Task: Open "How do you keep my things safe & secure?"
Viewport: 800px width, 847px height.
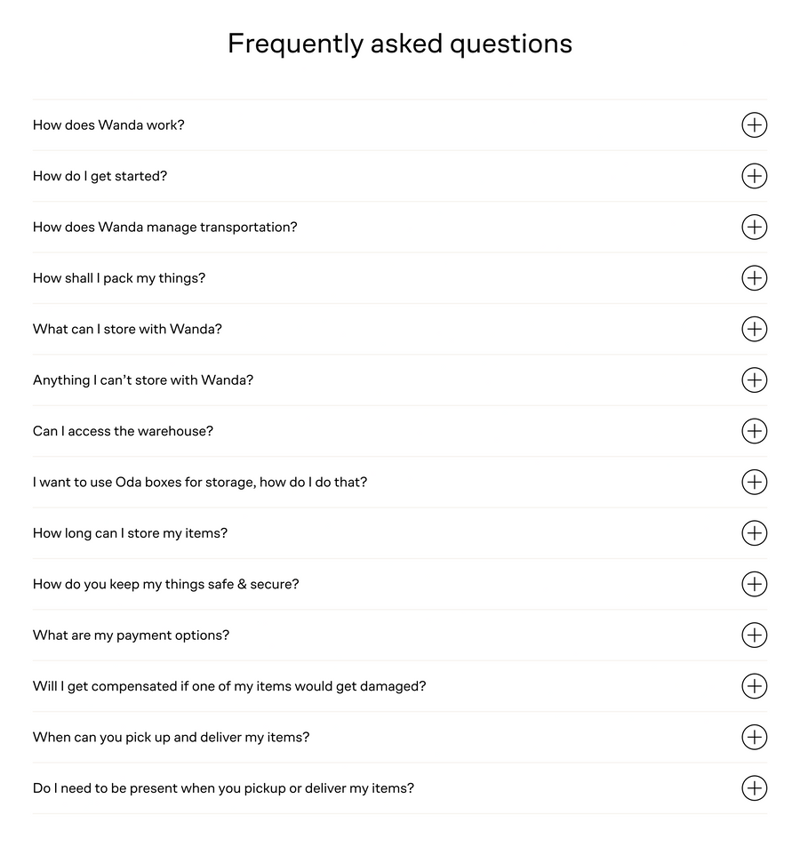Action: click(x=754, y=584)
